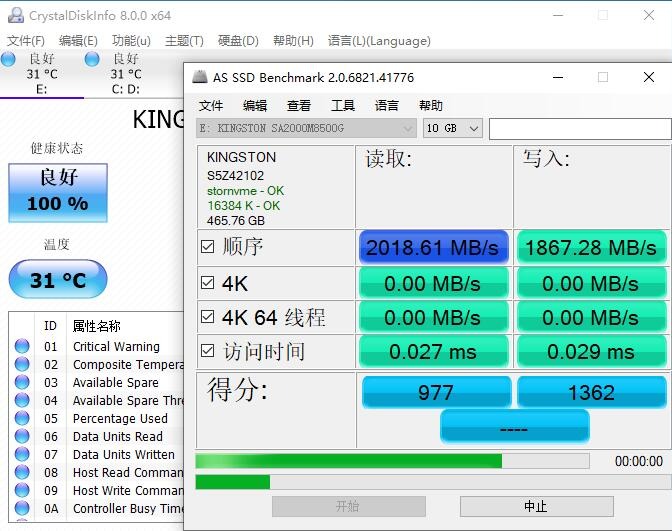
Task: Click the 良好 100 % health status button
Action: point(58,192)
